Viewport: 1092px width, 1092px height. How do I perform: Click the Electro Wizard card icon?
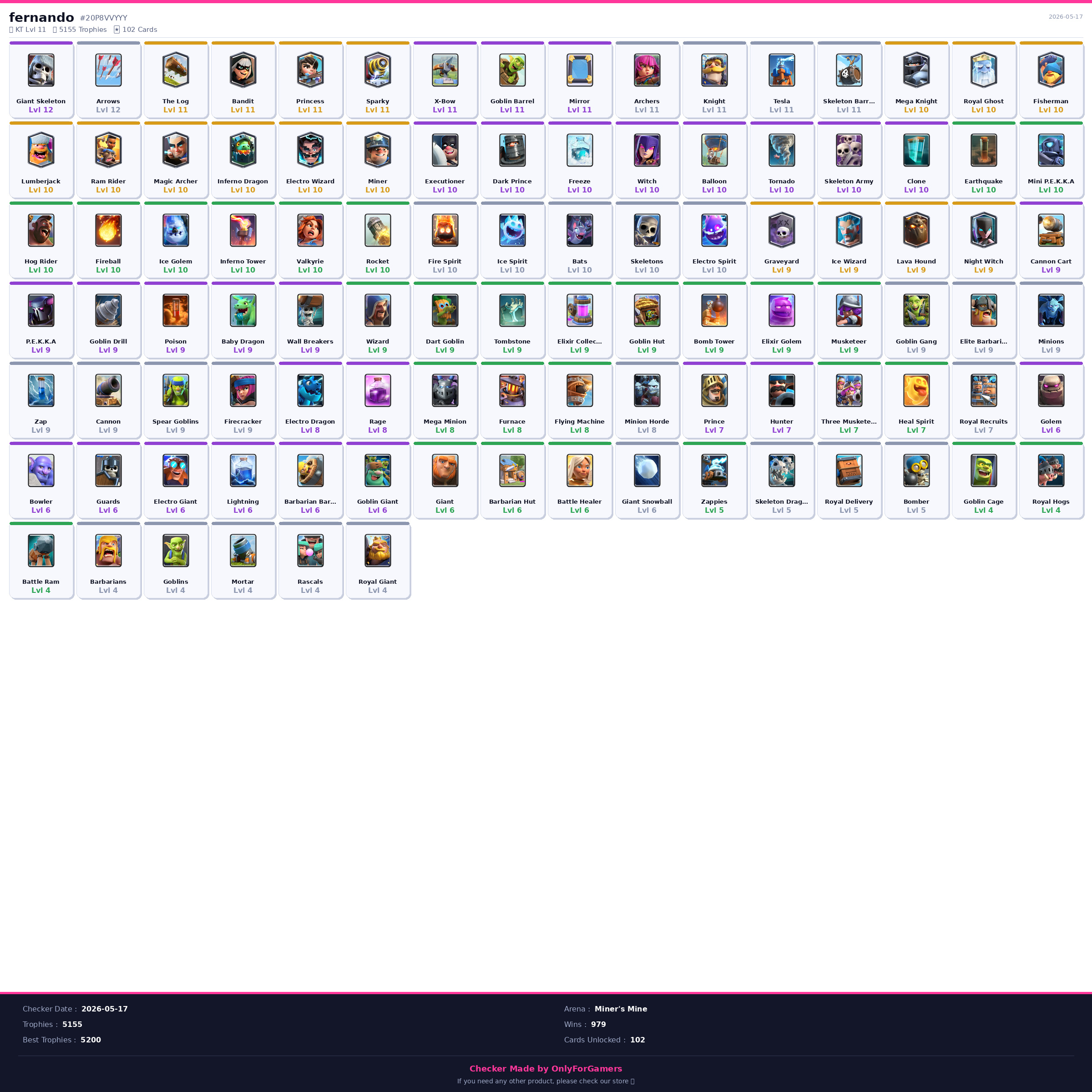(x=310, y=150)
